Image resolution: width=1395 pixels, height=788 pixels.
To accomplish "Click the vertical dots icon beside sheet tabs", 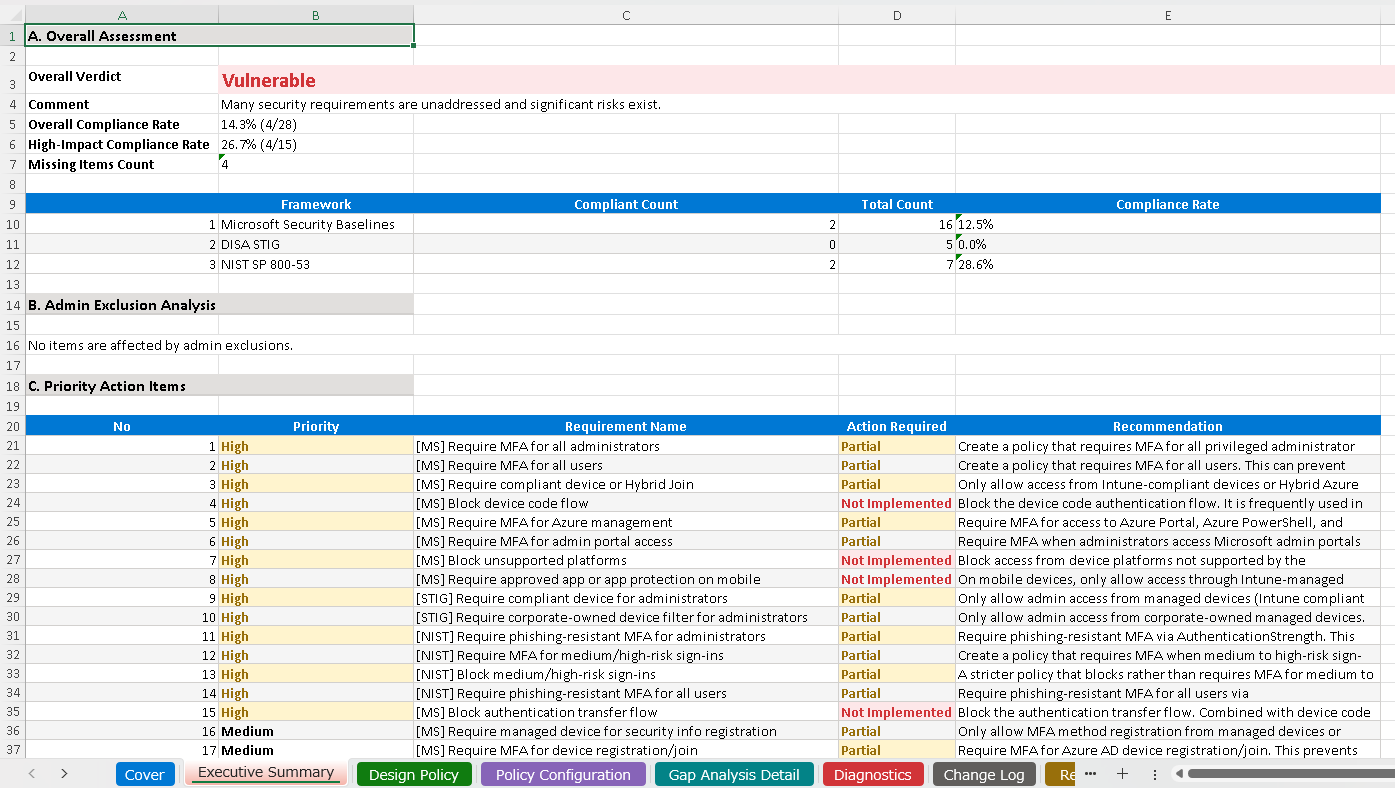I will coord(1154,773).
